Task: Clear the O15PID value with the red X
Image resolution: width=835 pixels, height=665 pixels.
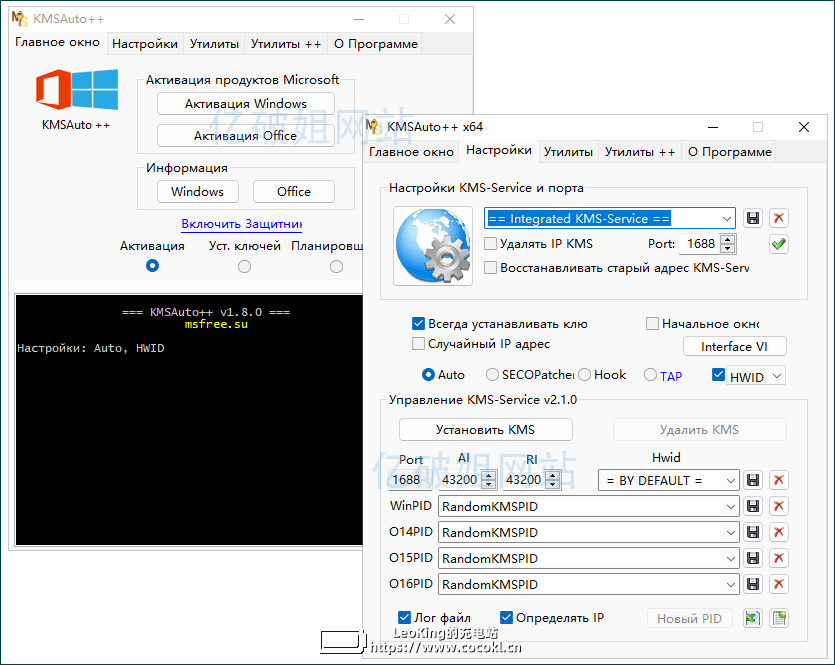Action: [x=779, y=559]
